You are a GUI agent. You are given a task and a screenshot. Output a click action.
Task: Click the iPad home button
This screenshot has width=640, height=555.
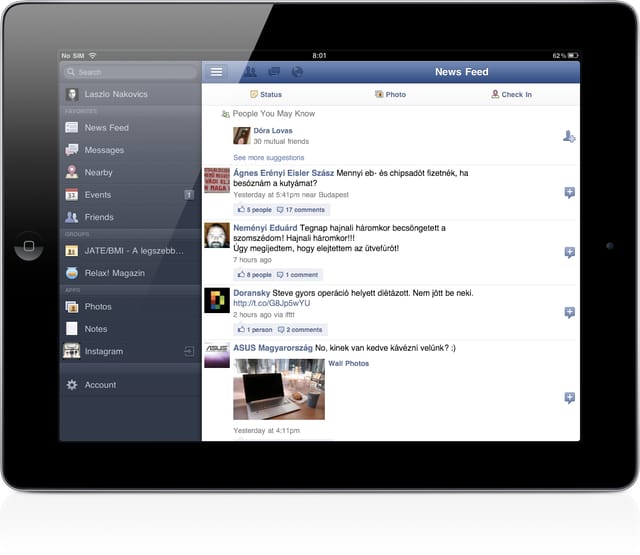coord(29,246)
